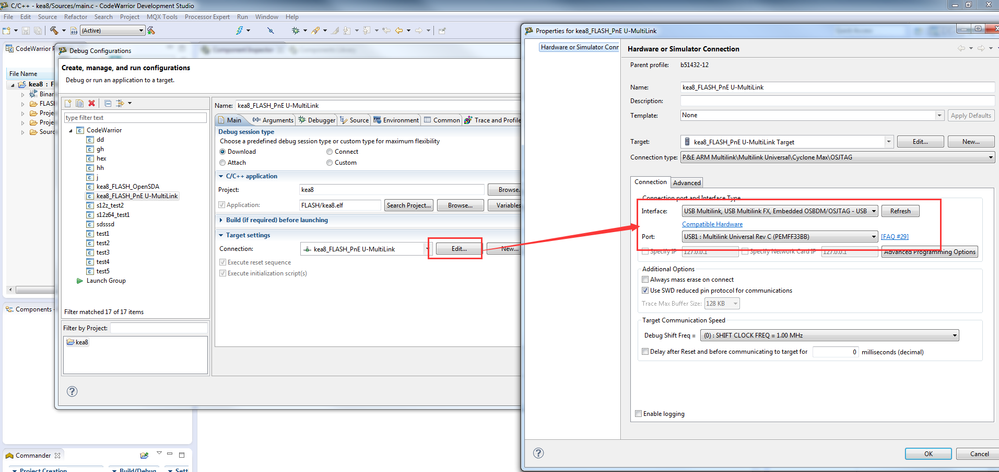This screenshot has width=999, height=472.
Task: Open filter configurations icon menu
Action: tap(122, 103)
